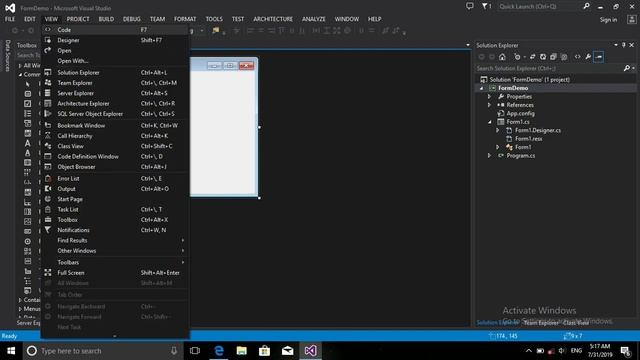Click the taskbar search box
The width and height of the screenshot is (640, 360).
click(x=103, y=351)
